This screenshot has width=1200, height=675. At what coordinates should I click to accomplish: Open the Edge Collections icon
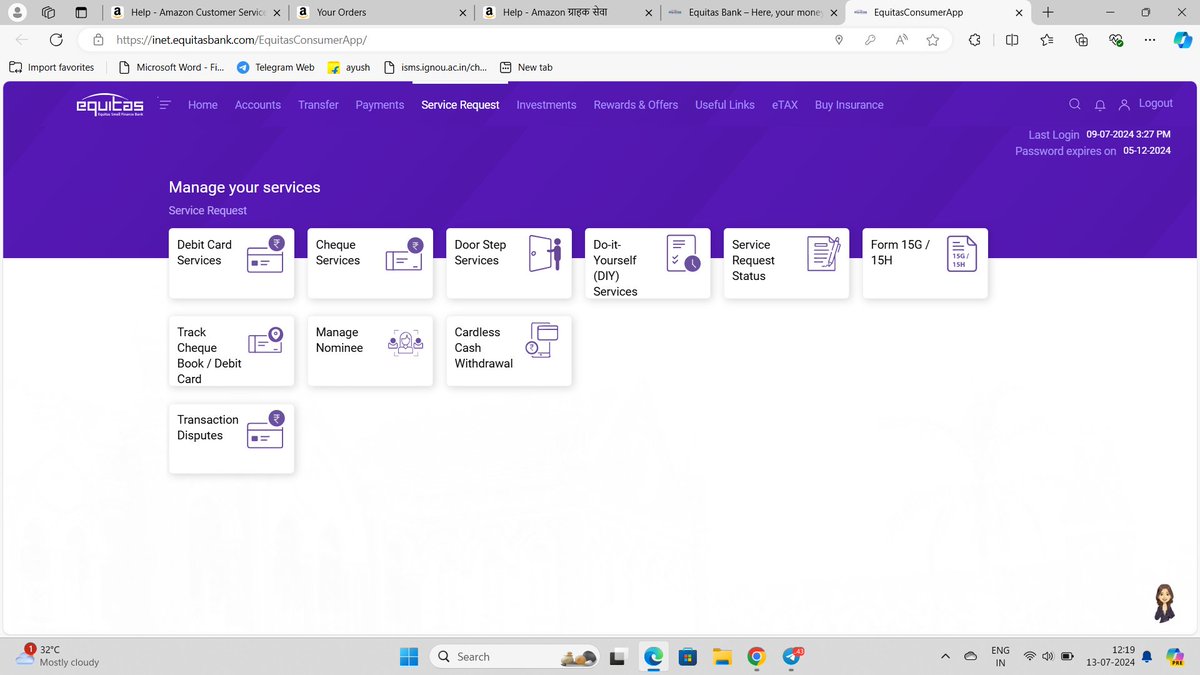pos(1081,40)
